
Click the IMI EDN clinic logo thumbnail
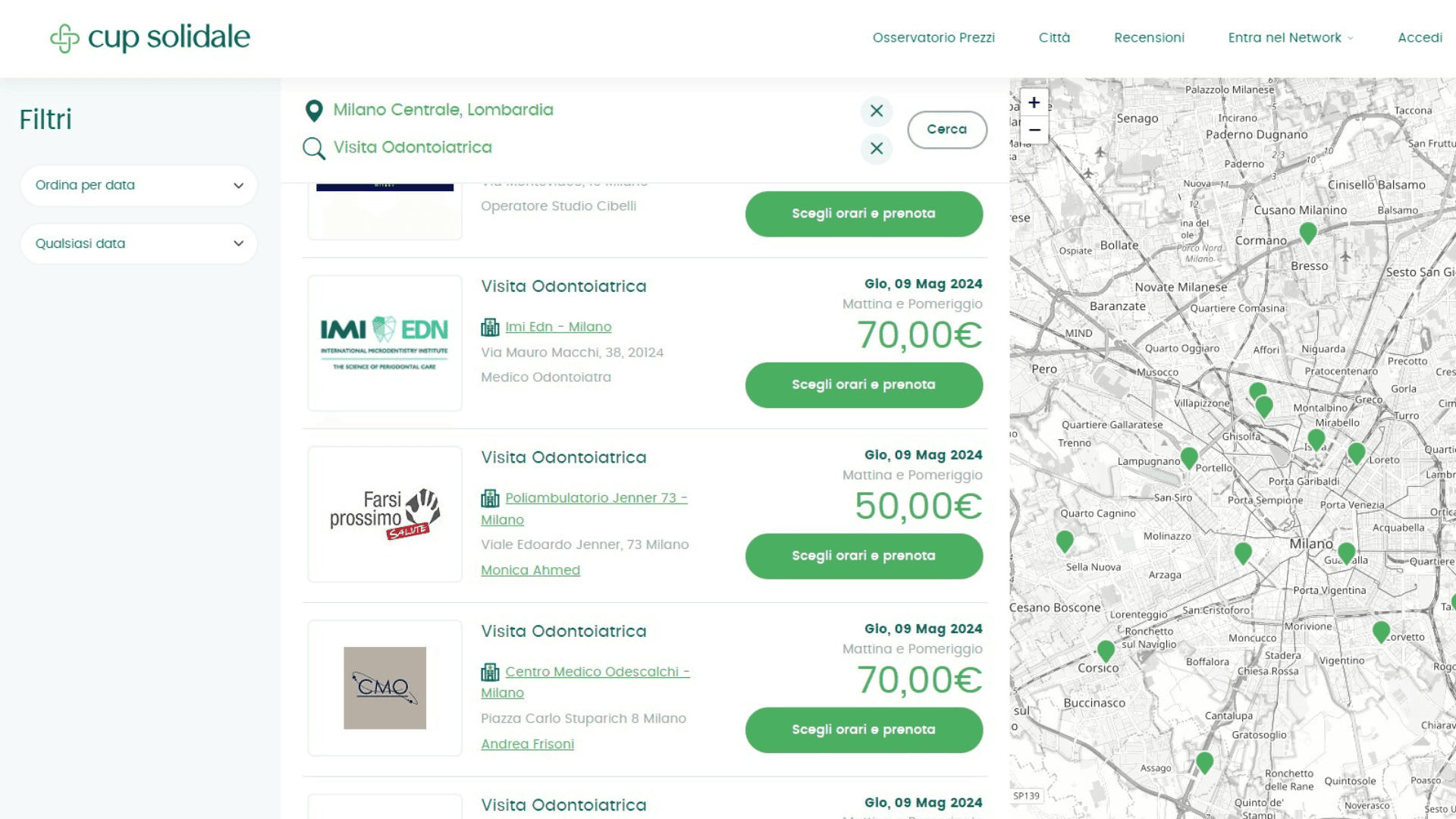(x=385, y=344)
